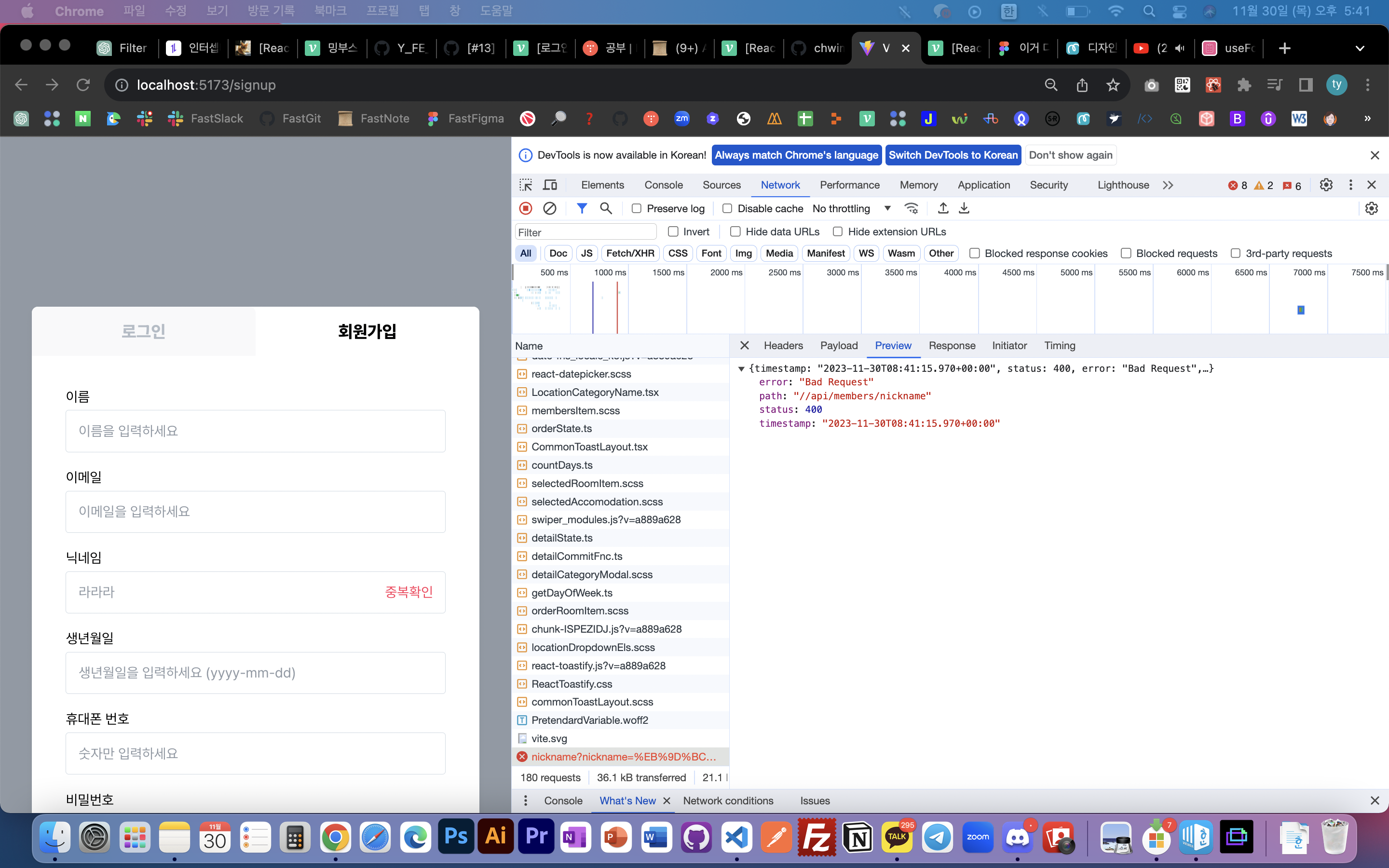This screenshot has height=868, width=1389.
Task: Open the side panel icon
Action: tap(1306, 85)
